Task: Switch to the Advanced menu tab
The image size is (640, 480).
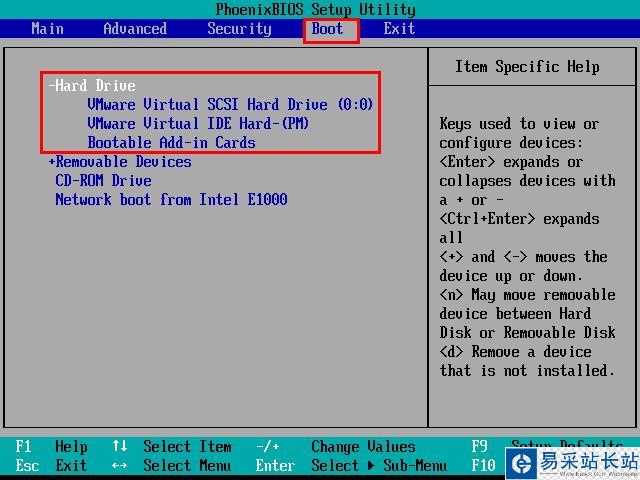Action: click(135, 29)
